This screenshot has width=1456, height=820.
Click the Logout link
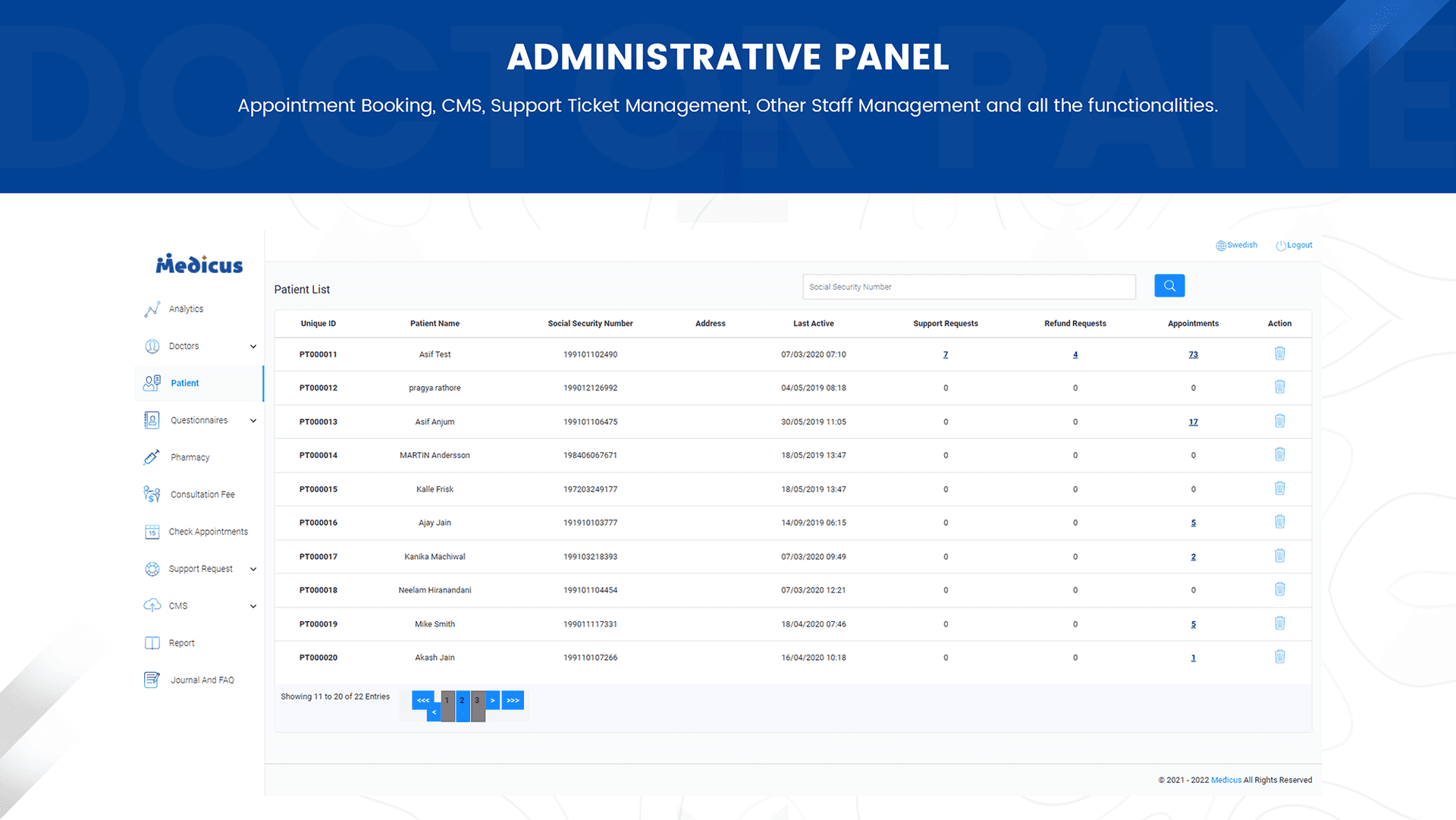1294,245
